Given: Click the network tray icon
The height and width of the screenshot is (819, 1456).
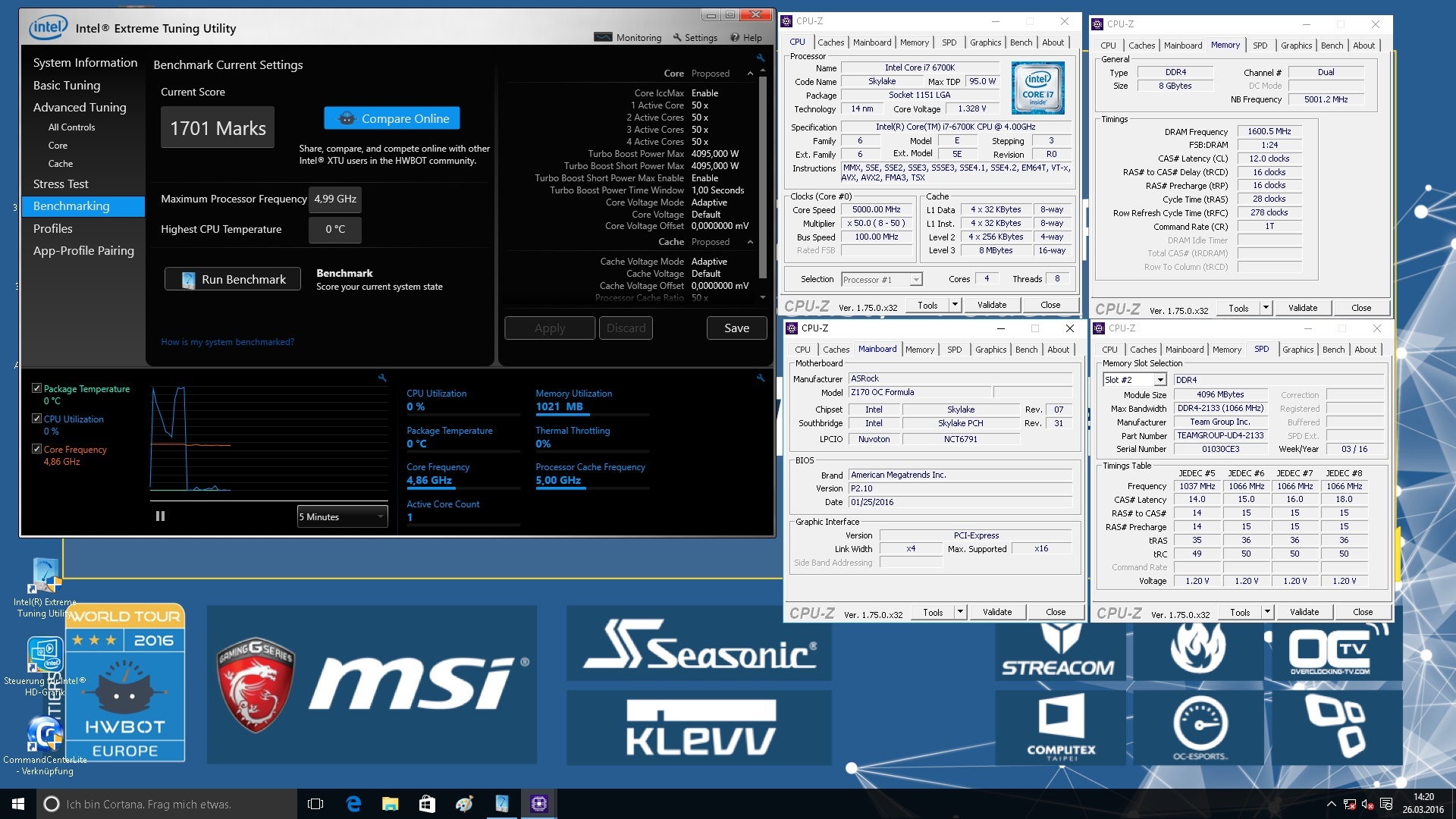Looking at the screenshot, I should point(1349,804).
